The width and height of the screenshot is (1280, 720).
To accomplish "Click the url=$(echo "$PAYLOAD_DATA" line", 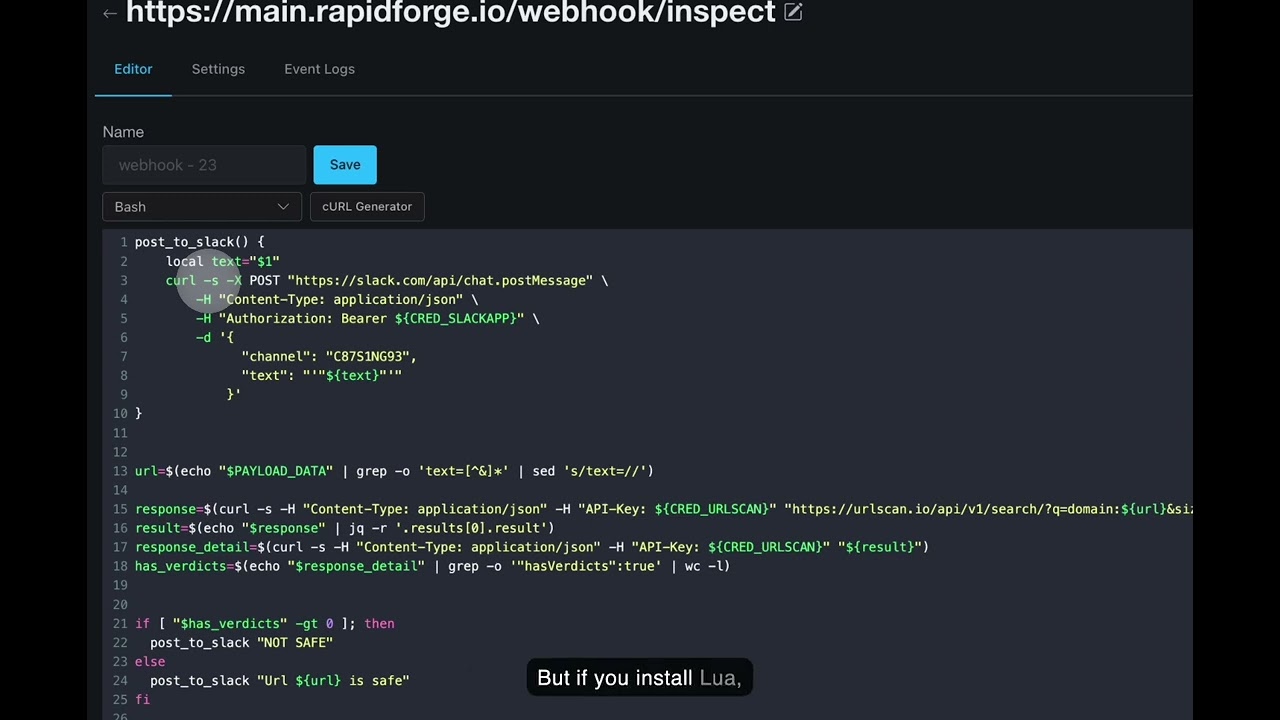I will [x=394, y=471].
